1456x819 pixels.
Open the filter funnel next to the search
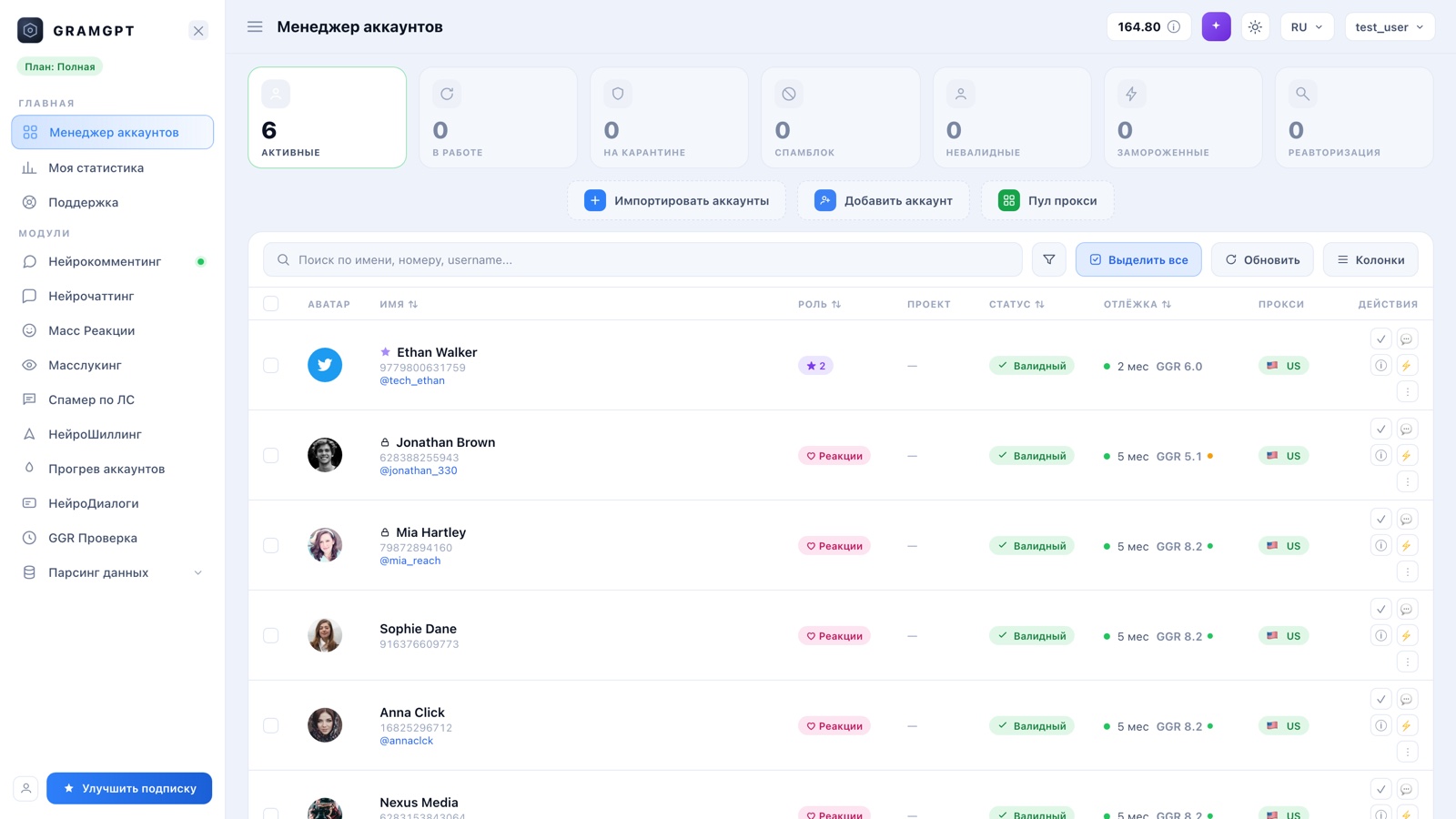pos(1049,259)
